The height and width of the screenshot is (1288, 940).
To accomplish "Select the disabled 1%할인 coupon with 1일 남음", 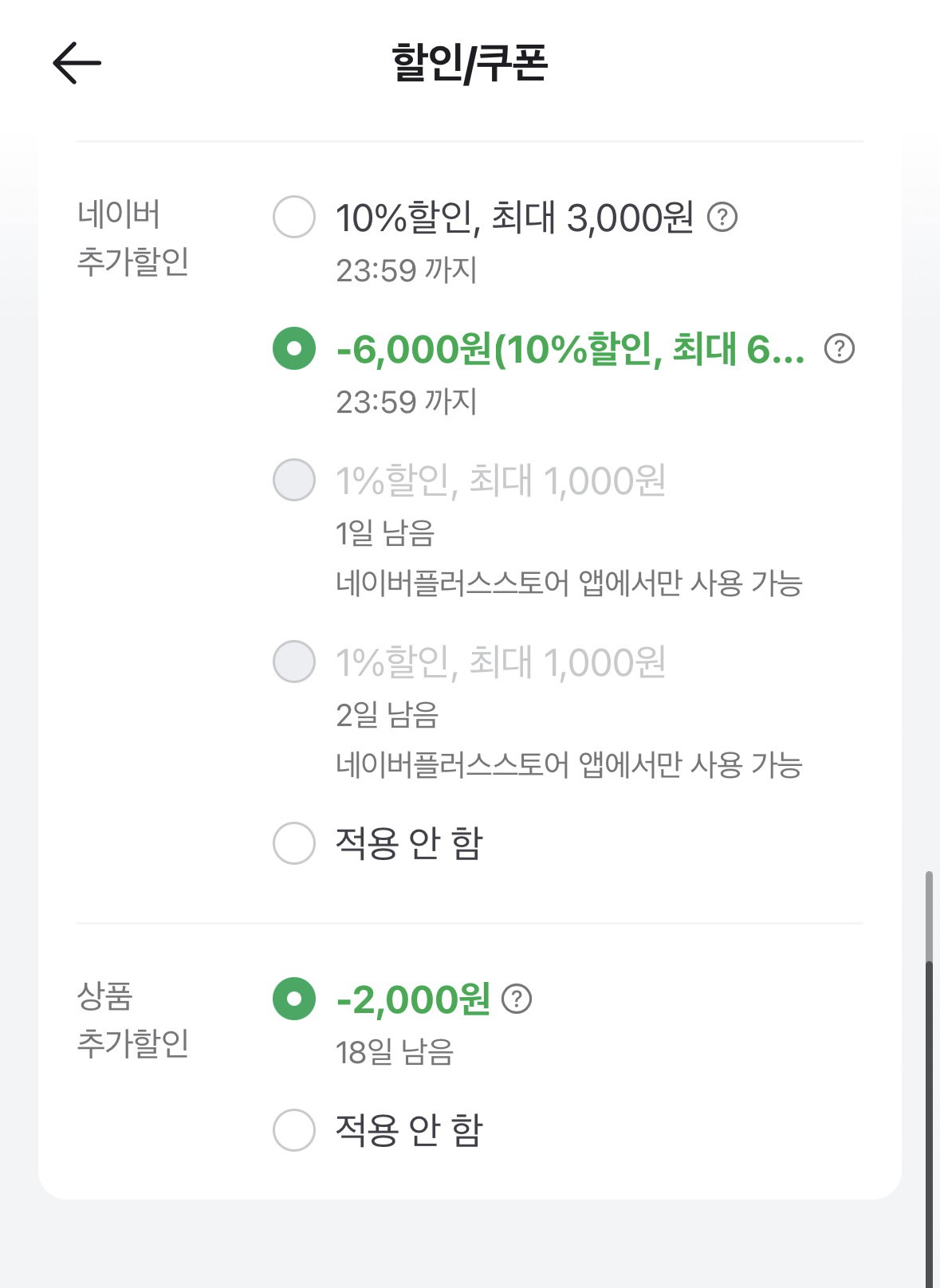I will click(294, 480).
